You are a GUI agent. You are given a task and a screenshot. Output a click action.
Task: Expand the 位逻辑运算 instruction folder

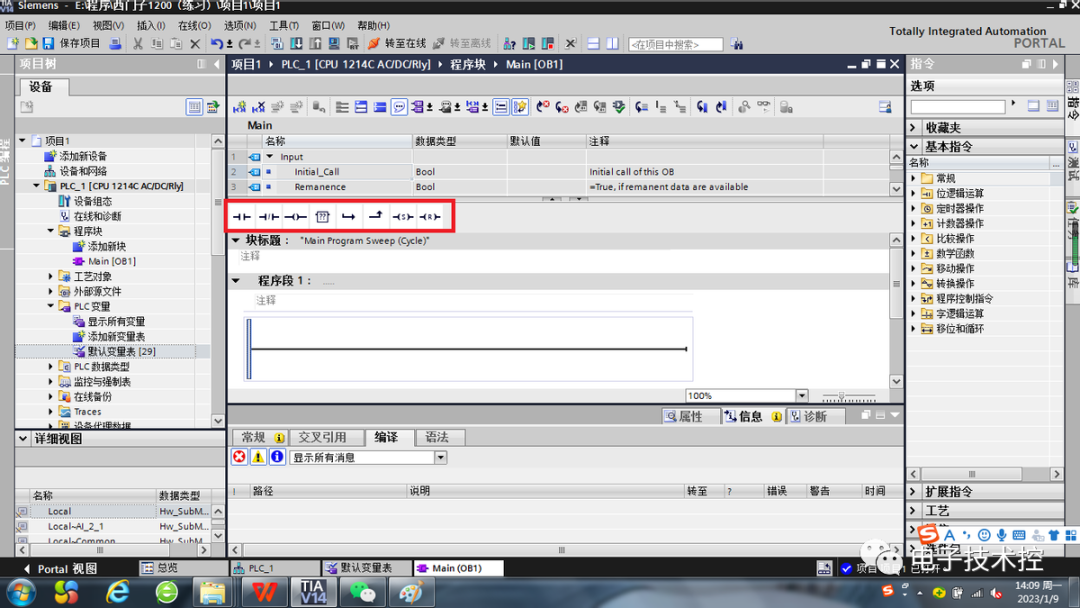click(x=914, y=193)
